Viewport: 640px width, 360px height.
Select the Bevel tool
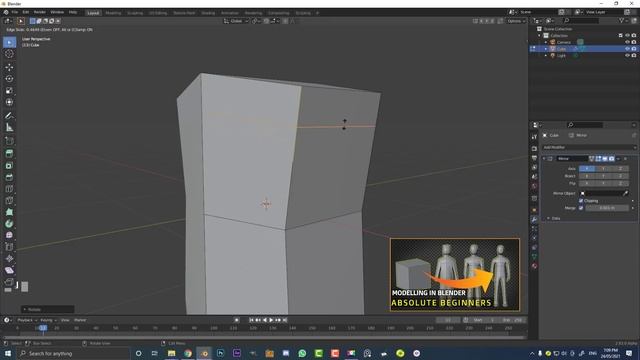(x=9, y=177)
